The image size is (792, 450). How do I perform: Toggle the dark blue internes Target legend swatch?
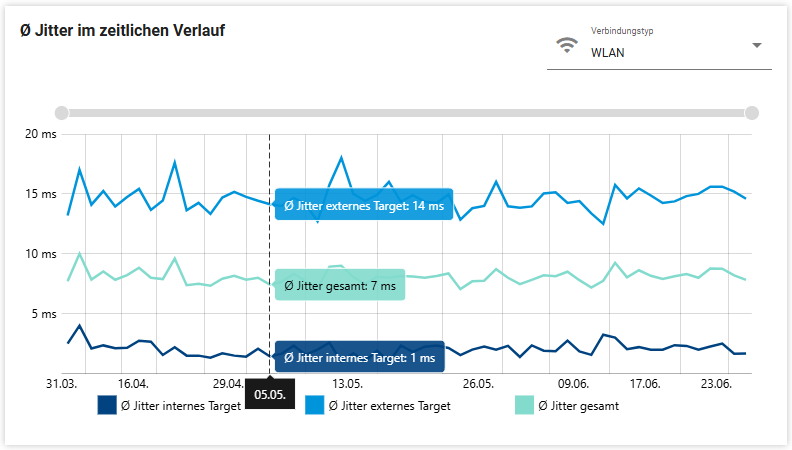tap(107, 405)
